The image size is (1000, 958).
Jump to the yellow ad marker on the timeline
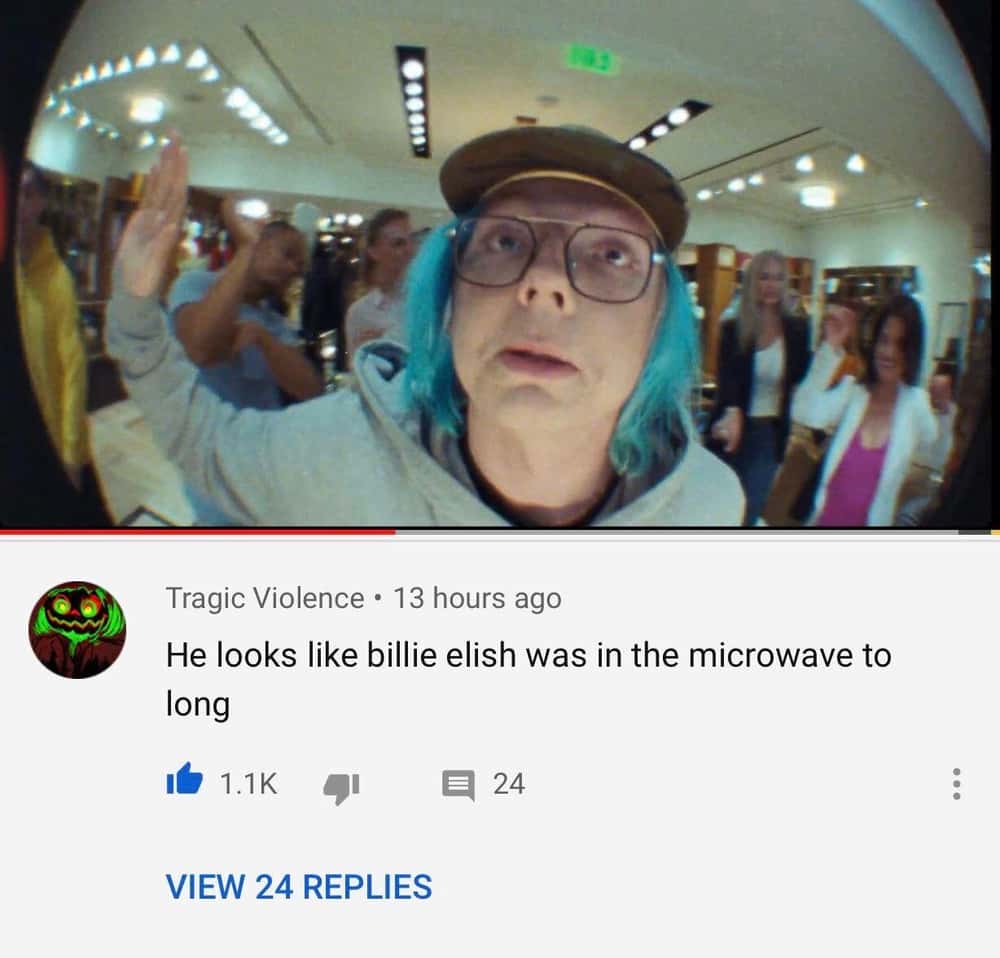pos(996,531)
